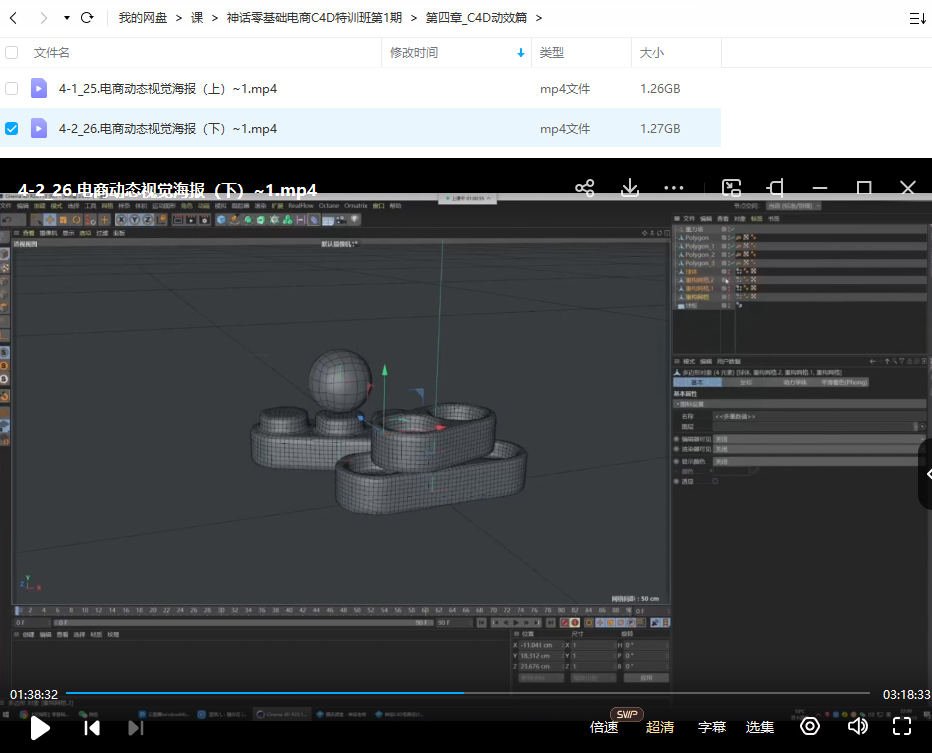Click the fullscreen icon at bottom right
This screenshot has width=932, height=753.
903,727
